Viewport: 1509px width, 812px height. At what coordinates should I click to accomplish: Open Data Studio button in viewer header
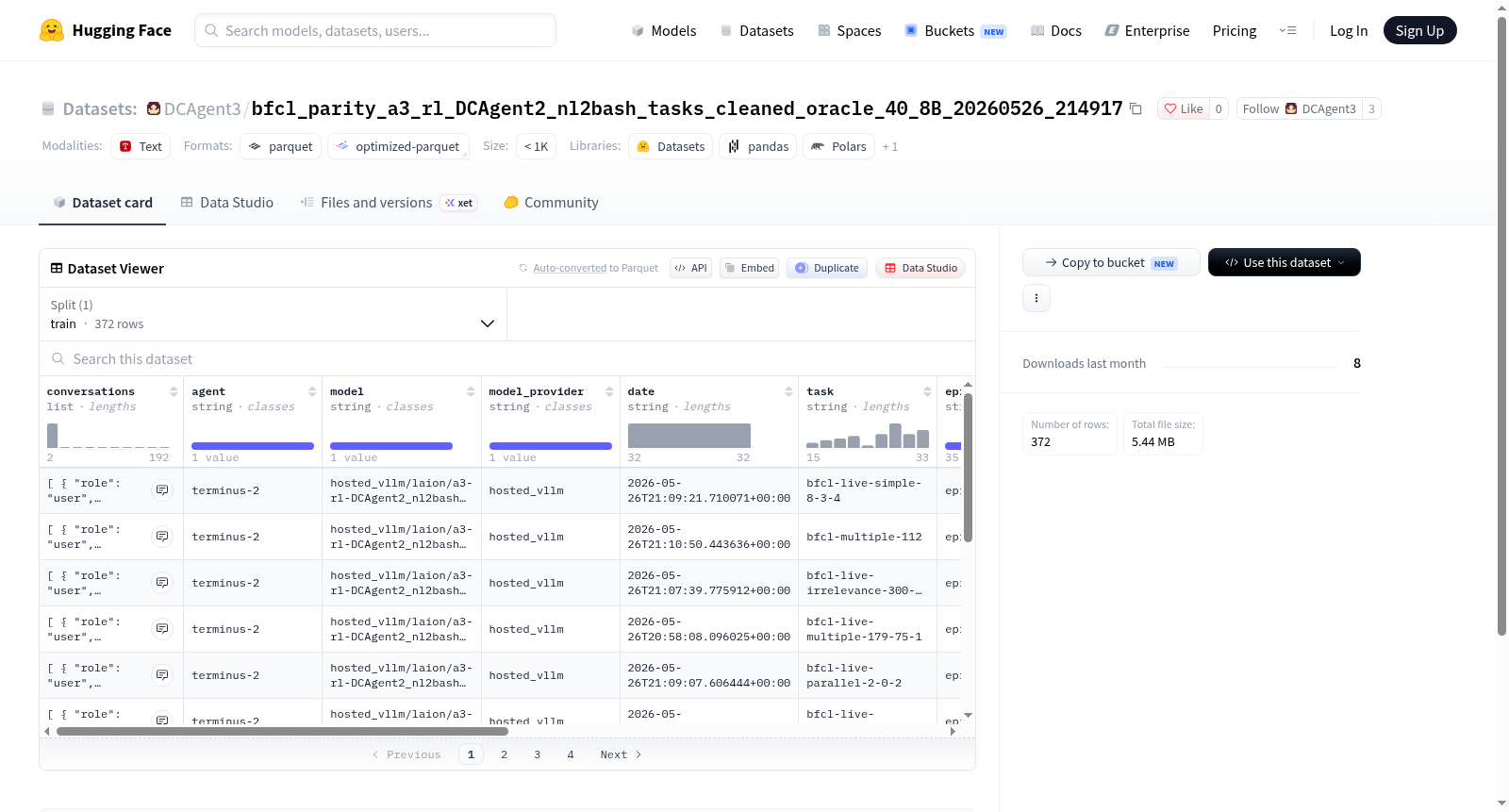(920, 268)
